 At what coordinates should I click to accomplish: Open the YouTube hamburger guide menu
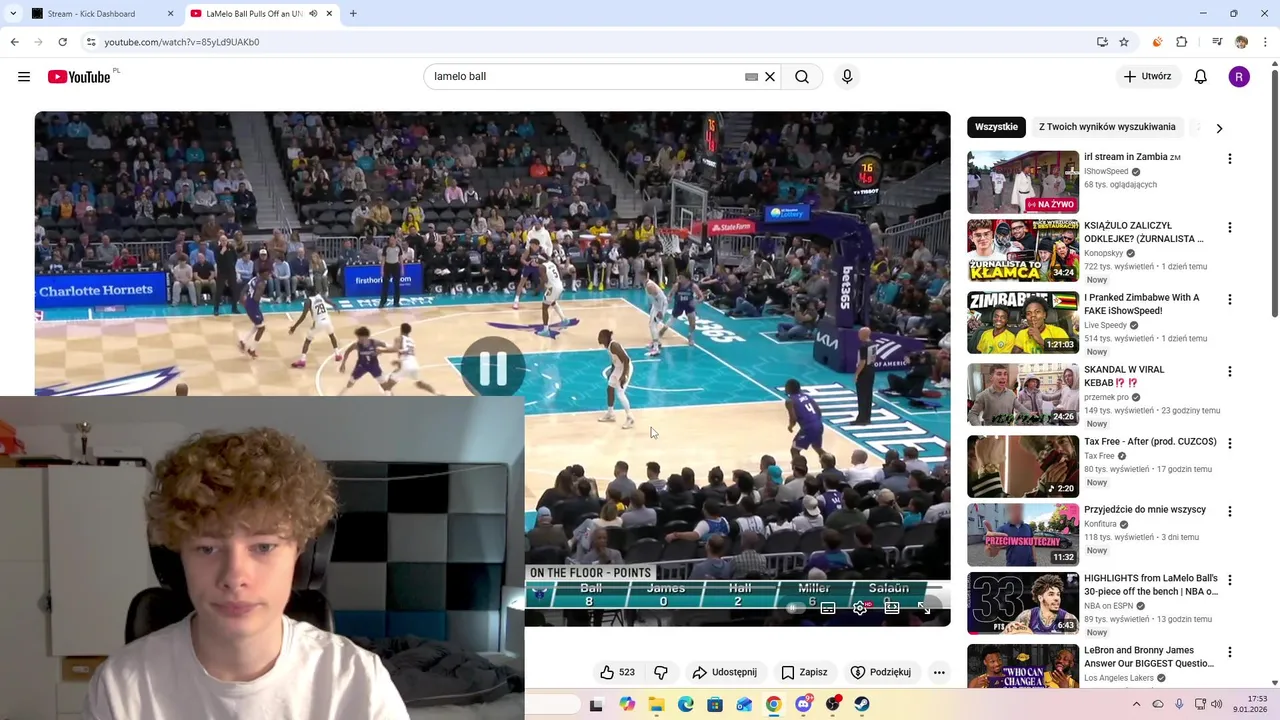24,77
